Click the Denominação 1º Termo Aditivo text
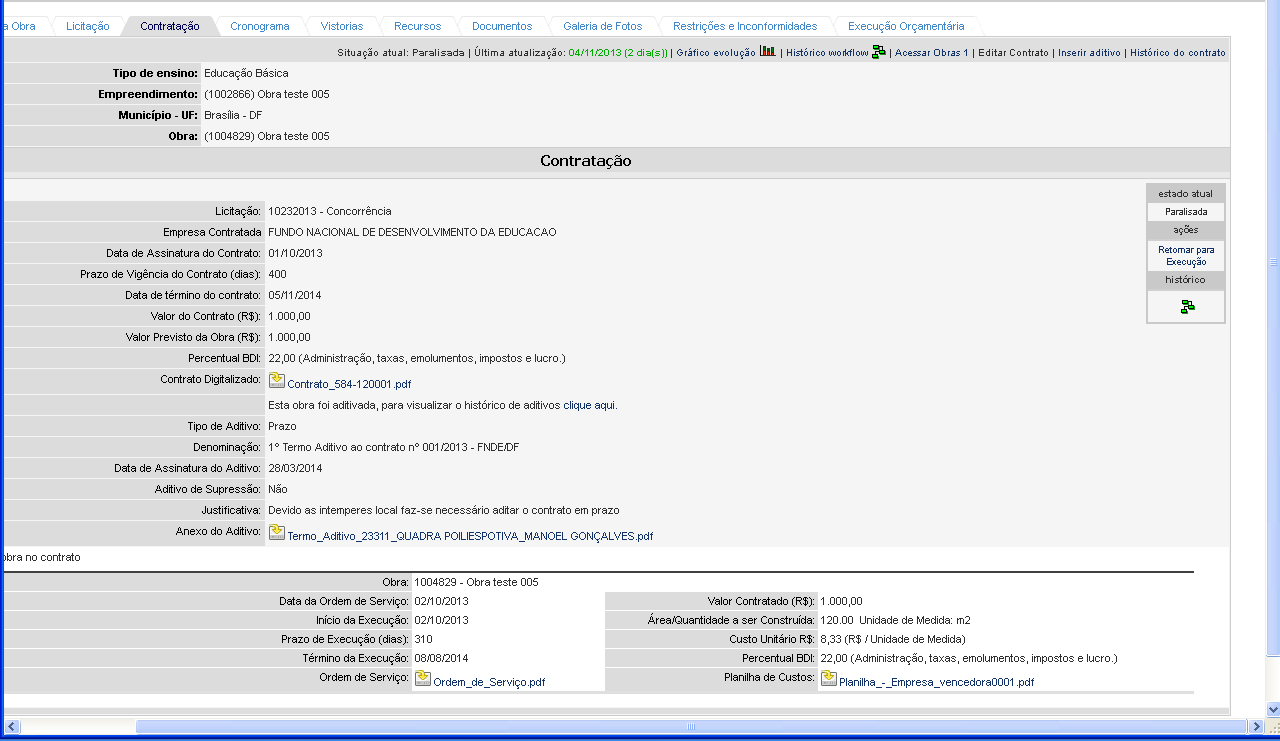1280x741 pixels. tap(394, 447)
